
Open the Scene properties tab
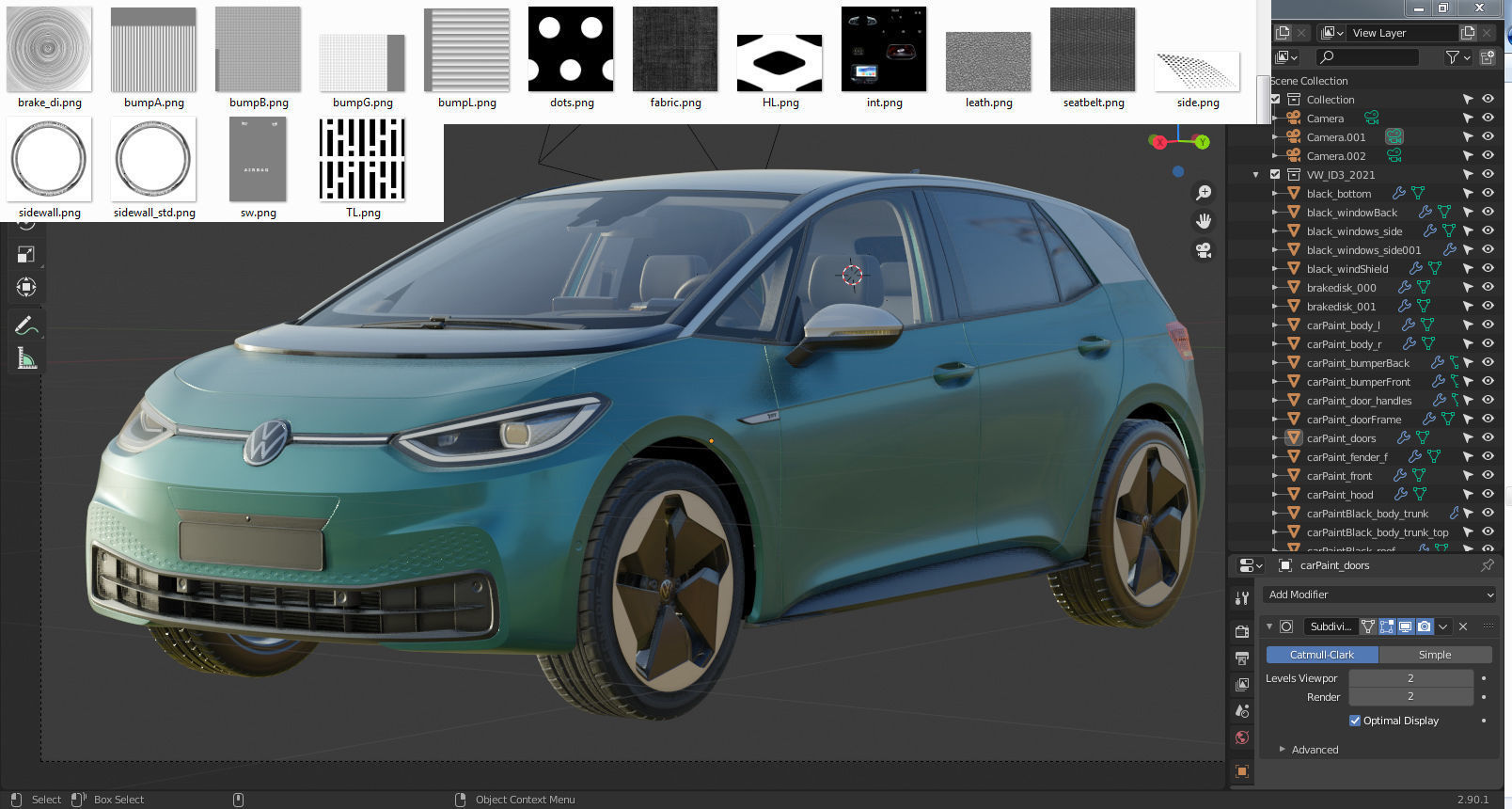(1242, 710)
